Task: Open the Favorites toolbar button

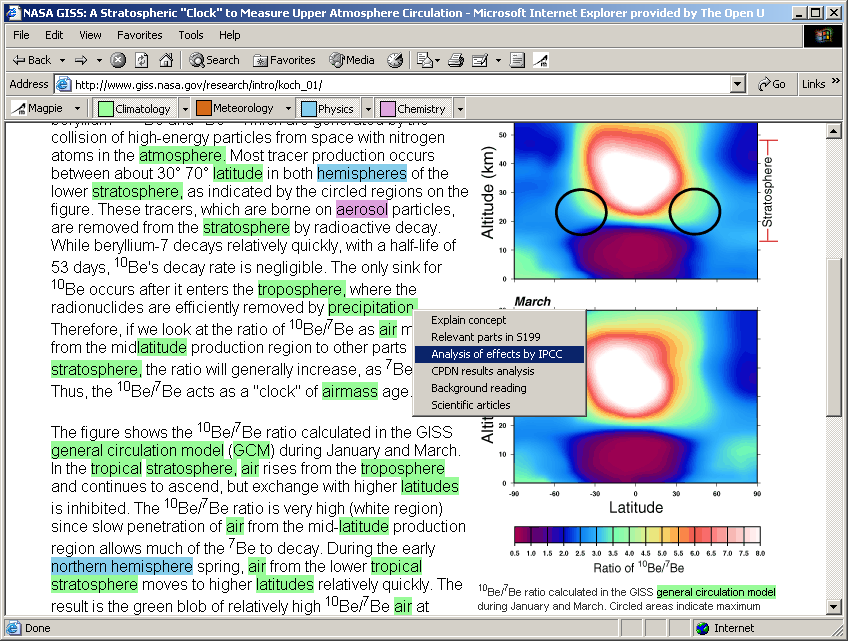Action: (284, 60)
